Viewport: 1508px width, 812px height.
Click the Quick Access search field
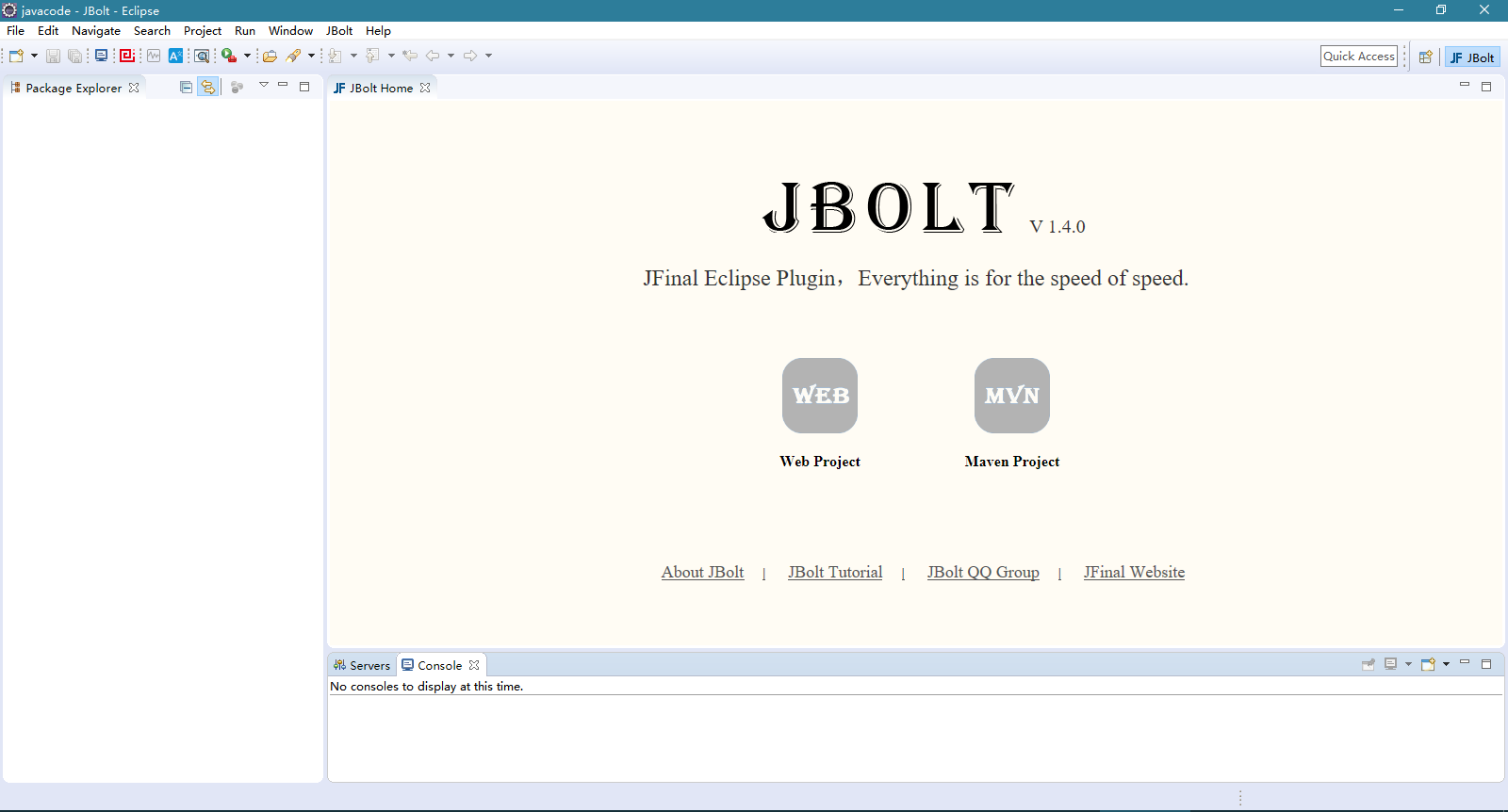click(x=1358, y=57)
